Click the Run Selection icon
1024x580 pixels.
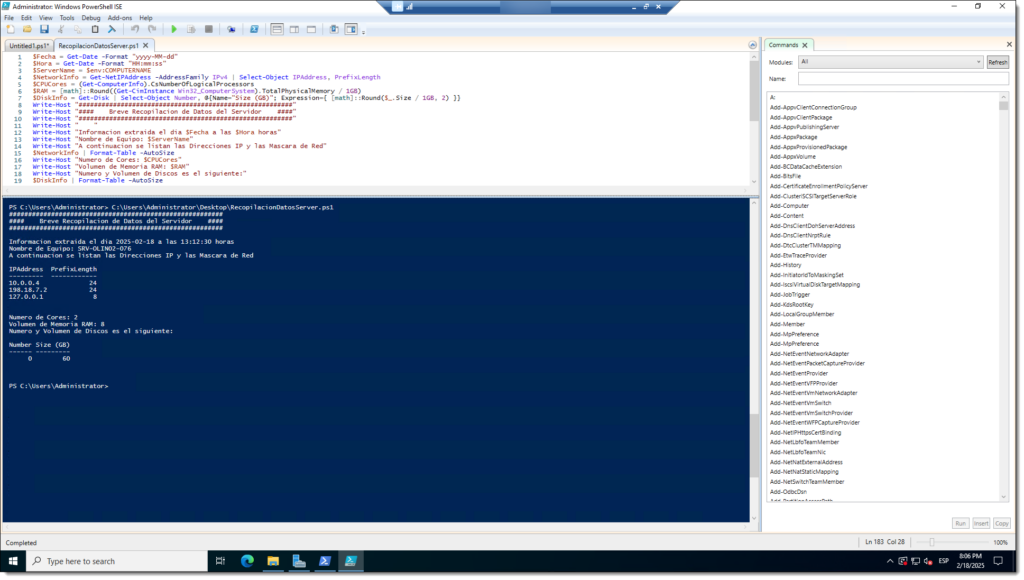(191, 29)
